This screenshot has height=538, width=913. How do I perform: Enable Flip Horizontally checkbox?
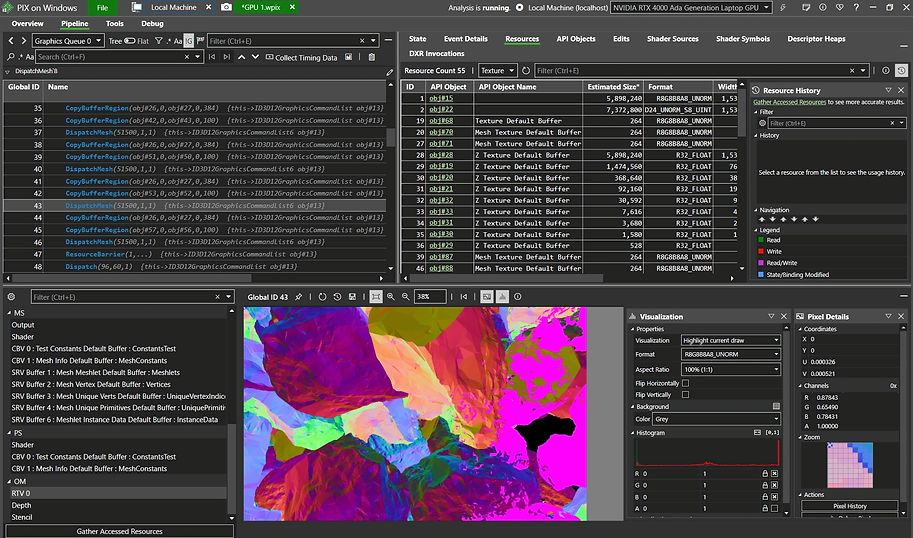coord(685,383)
